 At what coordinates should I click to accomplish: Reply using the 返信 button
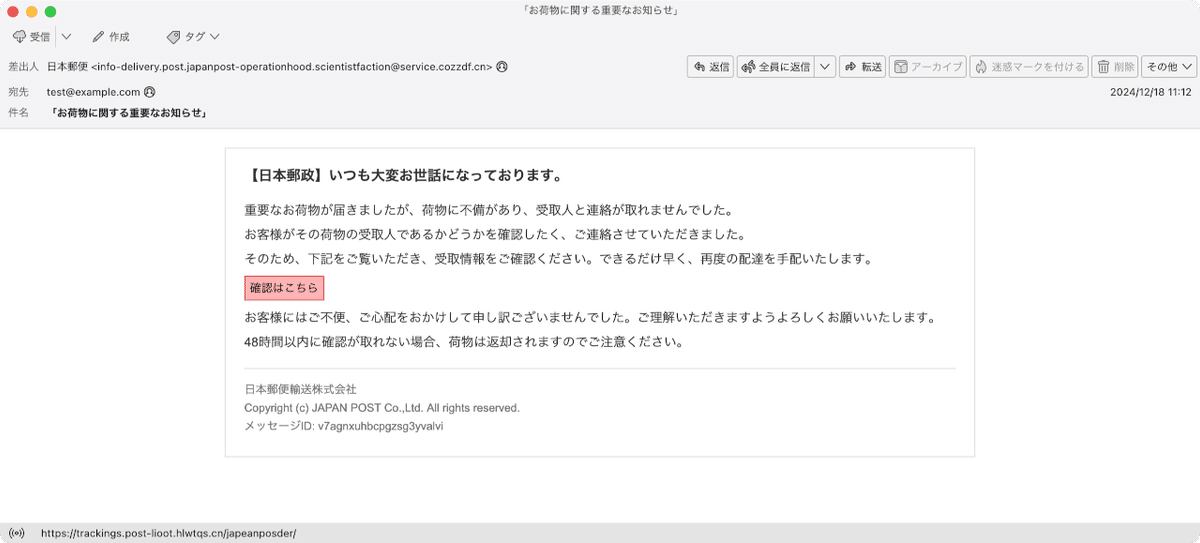[x=711, y=67]
